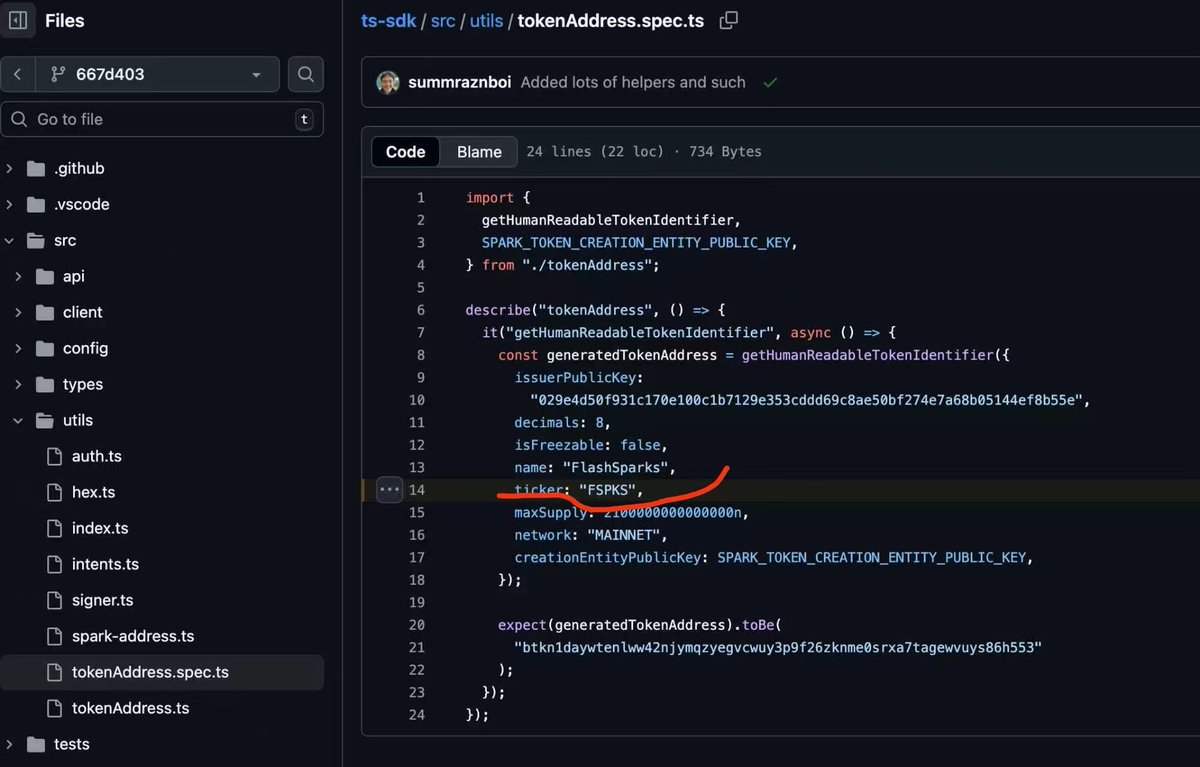1200x767 pixels.
Task: Click the btkn1 token address string
Action: [778, 647]
